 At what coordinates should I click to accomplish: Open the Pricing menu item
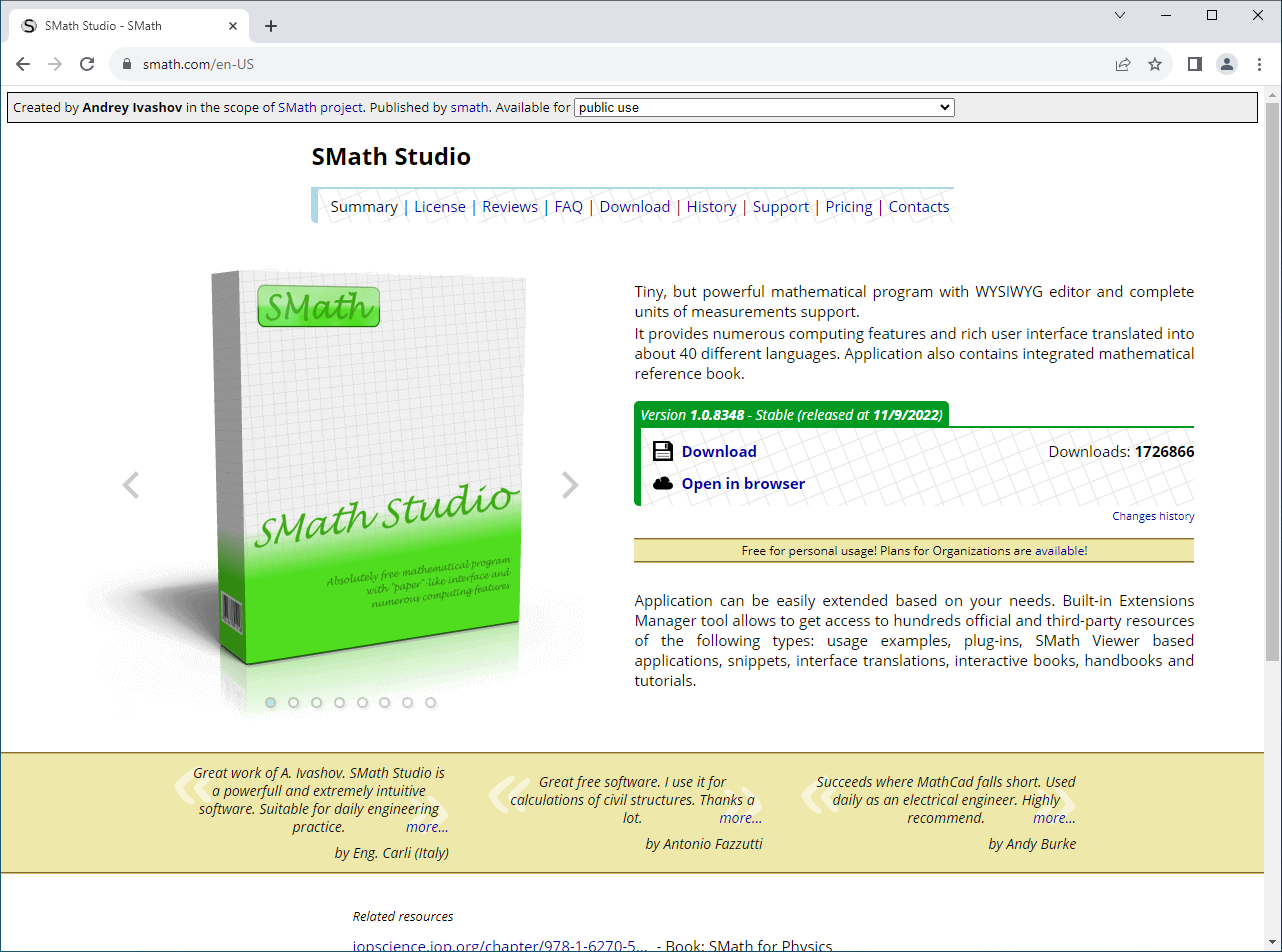tap(849, 207)
